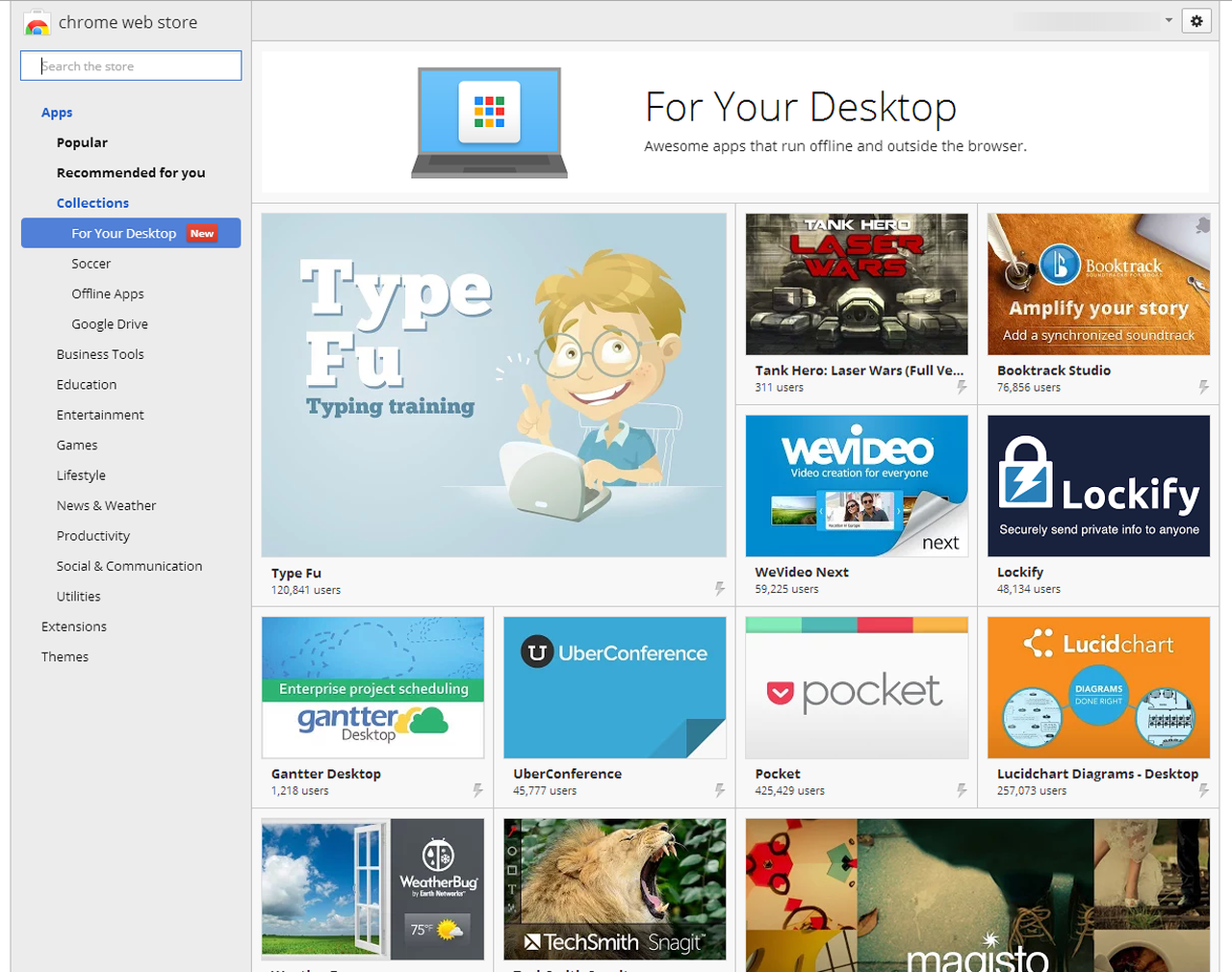Expand the account dropdown arrow
The image size is (1232, 972).
[x=1168, y=20]
